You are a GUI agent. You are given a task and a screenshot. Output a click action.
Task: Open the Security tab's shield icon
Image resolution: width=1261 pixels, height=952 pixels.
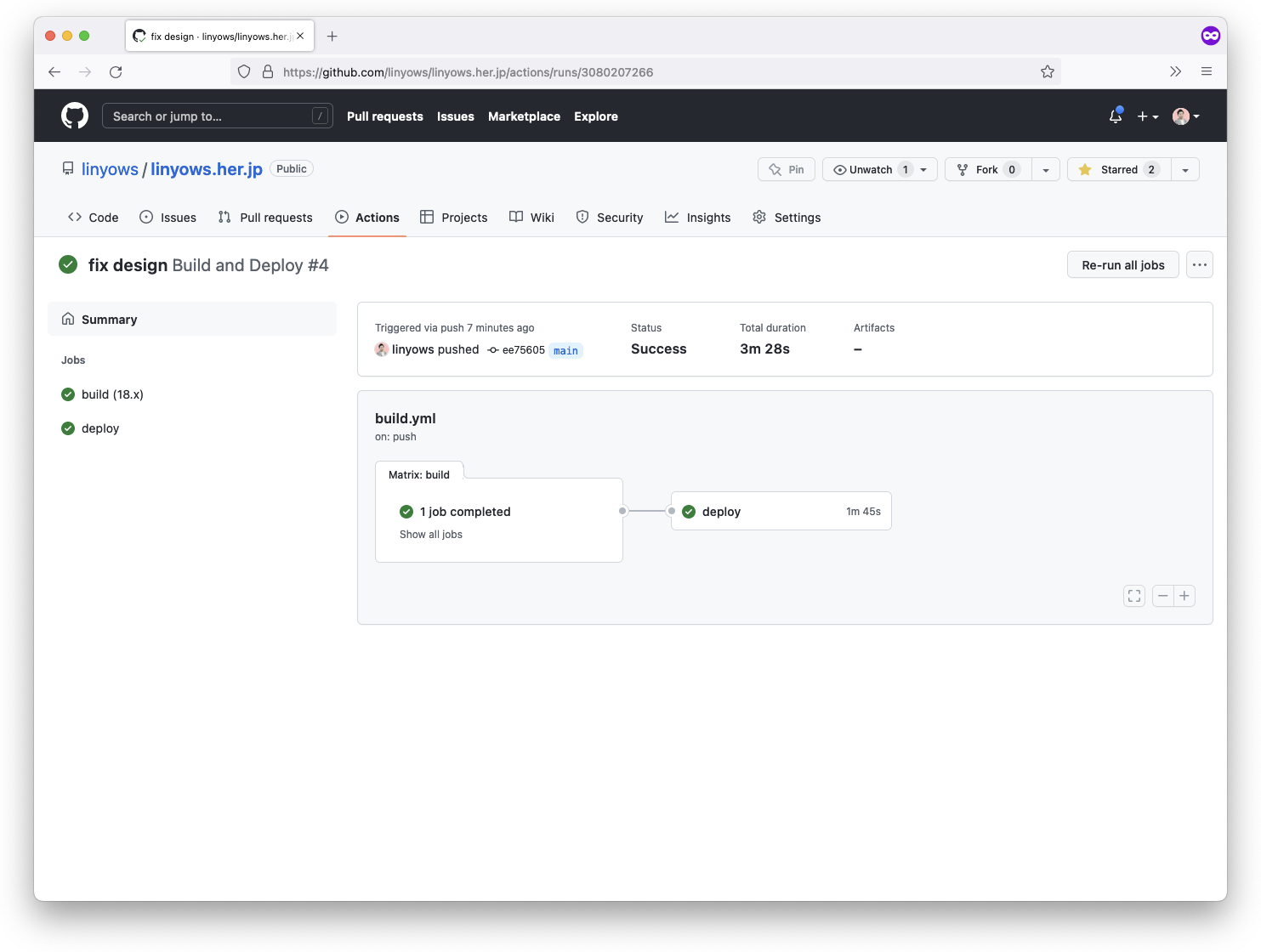click(x=583, y=217)
